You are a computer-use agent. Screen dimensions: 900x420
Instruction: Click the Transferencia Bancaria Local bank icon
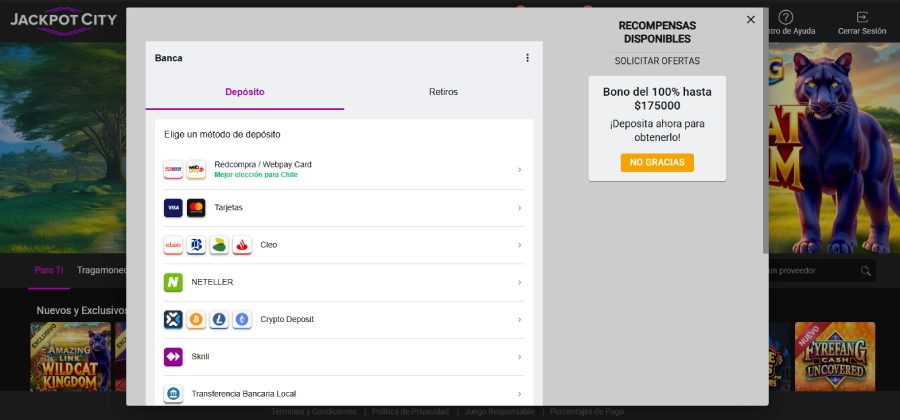pyautogui.click(x=173, y=394)
